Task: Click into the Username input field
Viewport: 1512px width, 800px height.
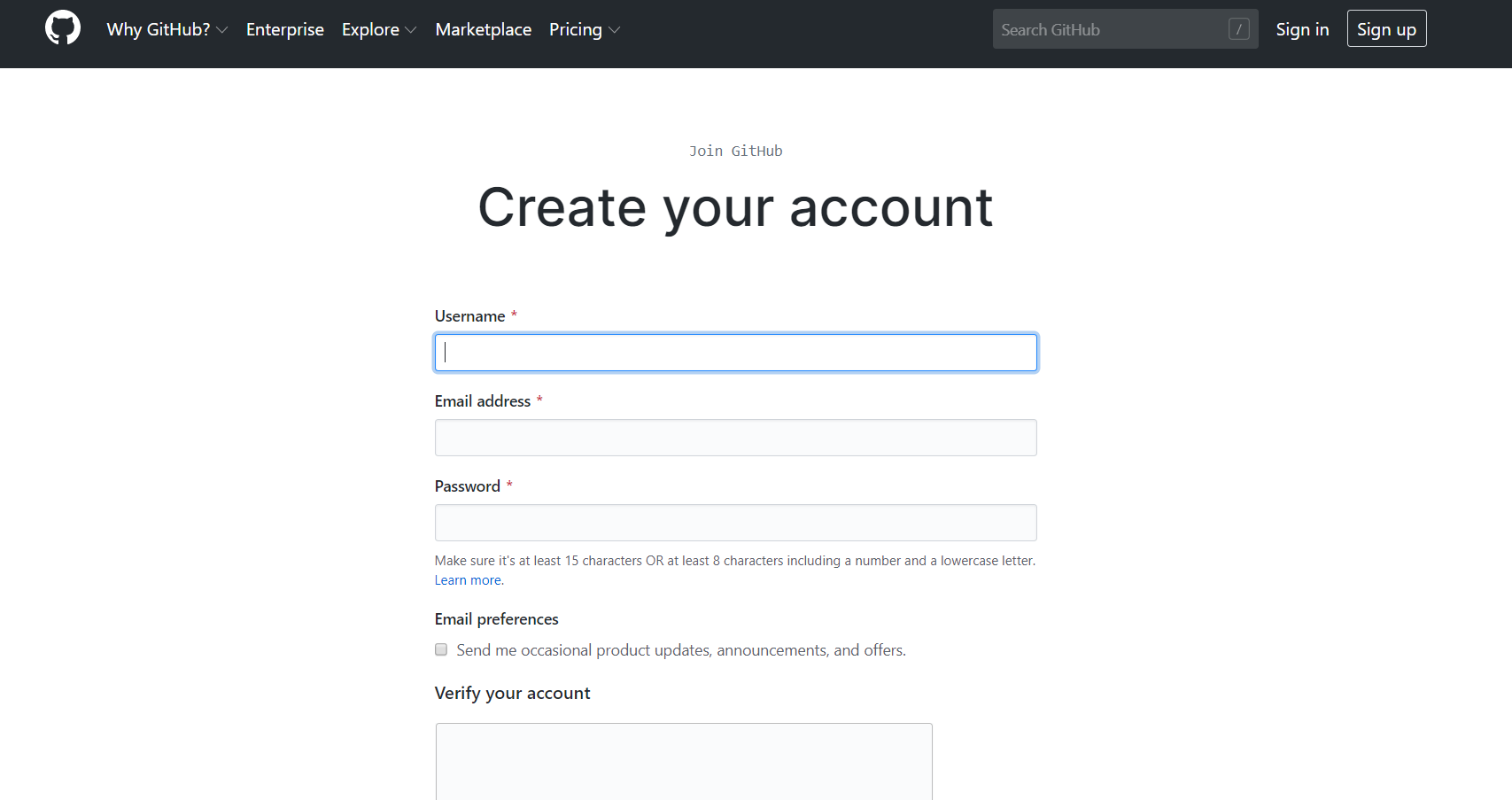Action: (735, 353)
